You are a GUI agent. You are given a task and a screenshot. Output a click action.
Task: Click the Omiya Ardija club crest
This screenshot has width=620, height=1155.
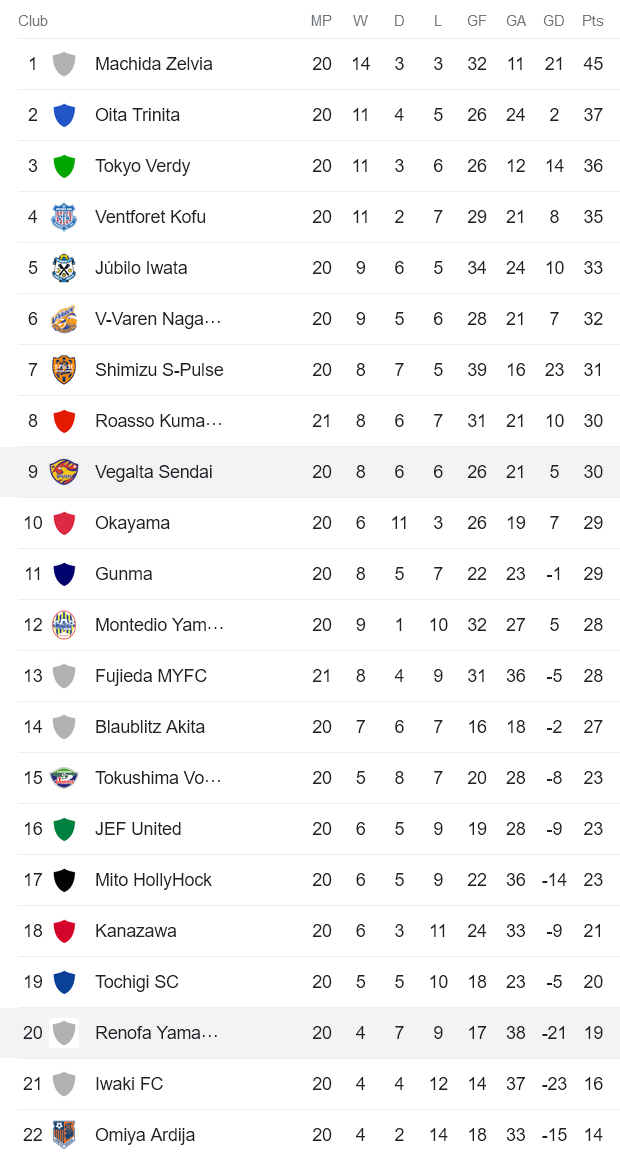pos(64,1135)
